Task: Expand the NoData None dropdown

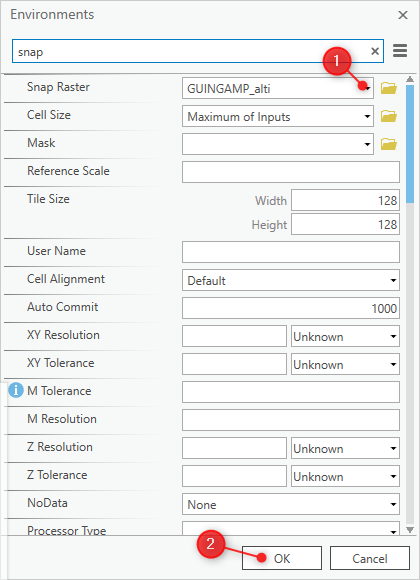Action: coord(291,504)
